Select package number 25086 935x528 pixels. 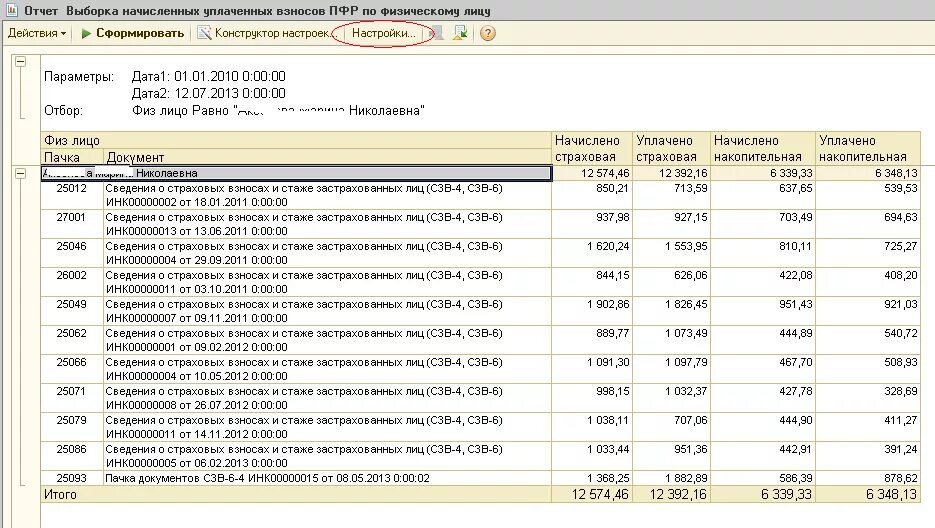click(x=72, y=449)
